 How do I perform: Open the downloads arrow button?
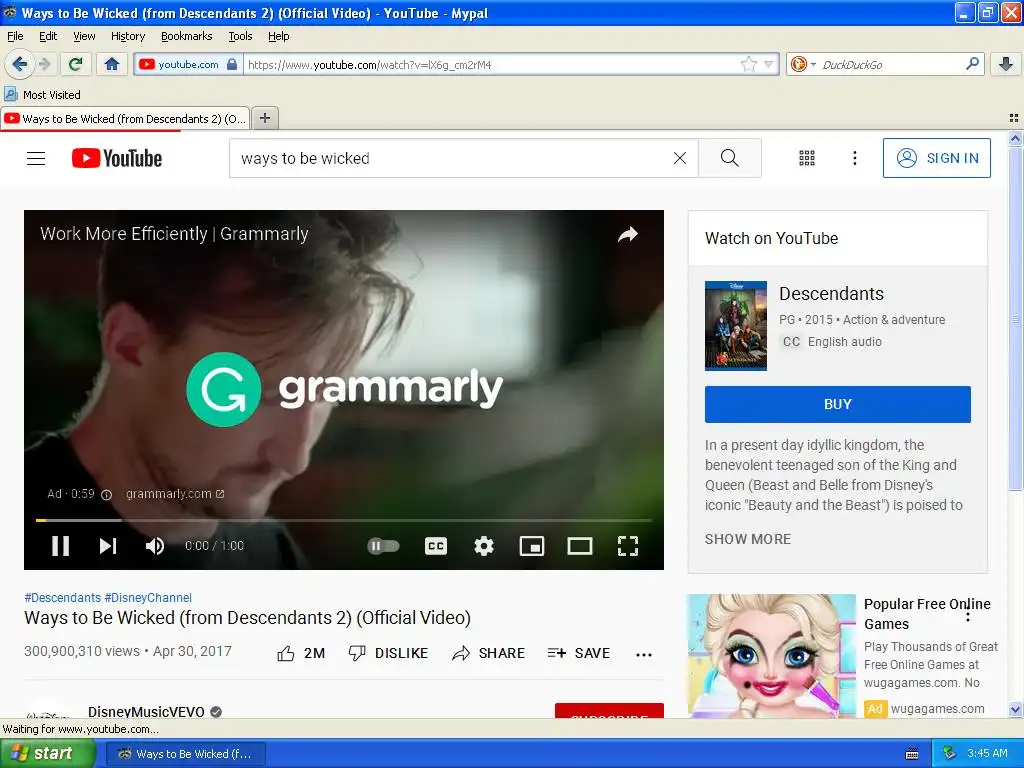1006,64
